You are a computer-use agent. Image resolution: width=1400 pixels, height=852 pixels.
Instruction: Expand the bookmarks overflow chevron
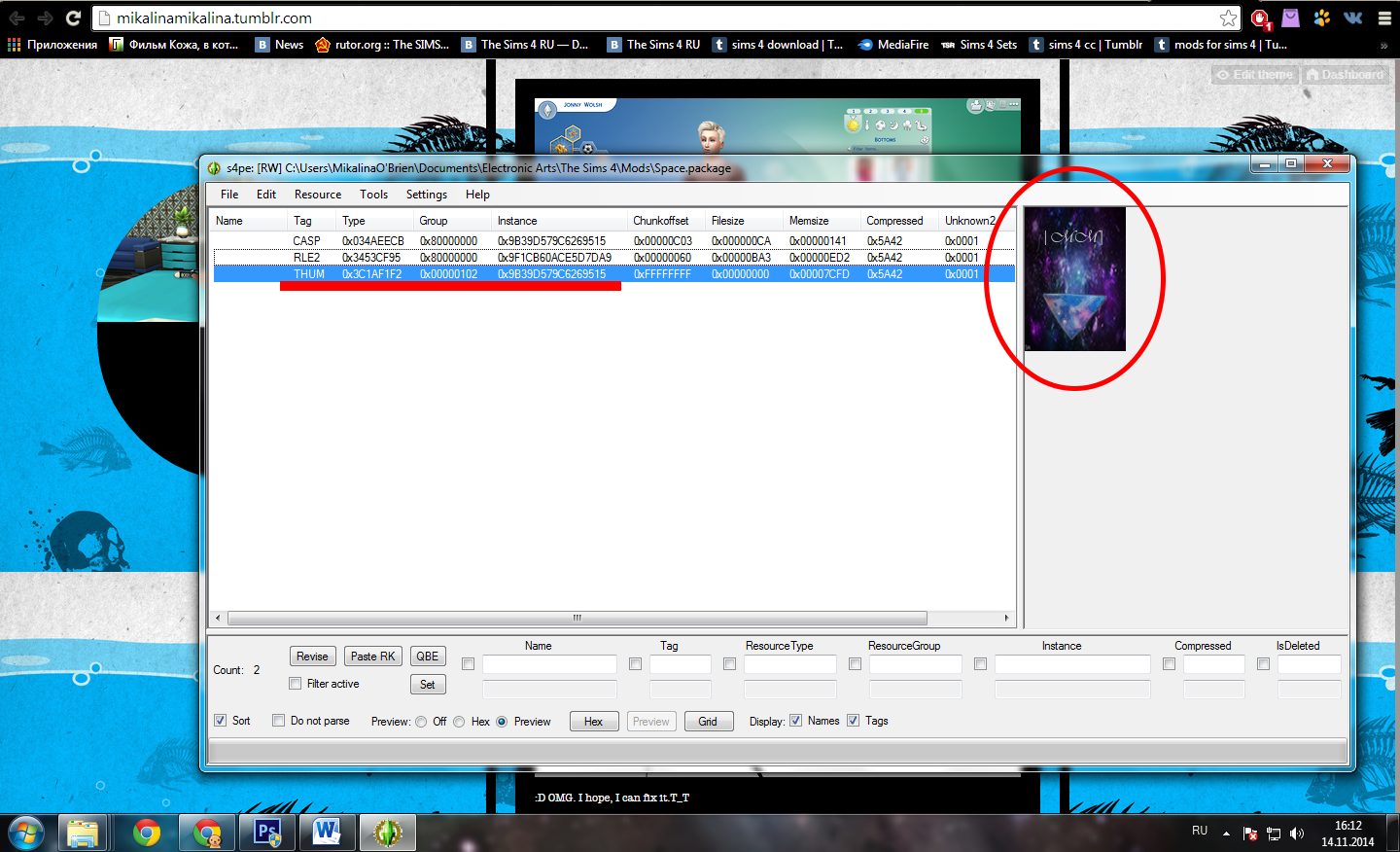pyautogui.click(x=1383, y=45)
